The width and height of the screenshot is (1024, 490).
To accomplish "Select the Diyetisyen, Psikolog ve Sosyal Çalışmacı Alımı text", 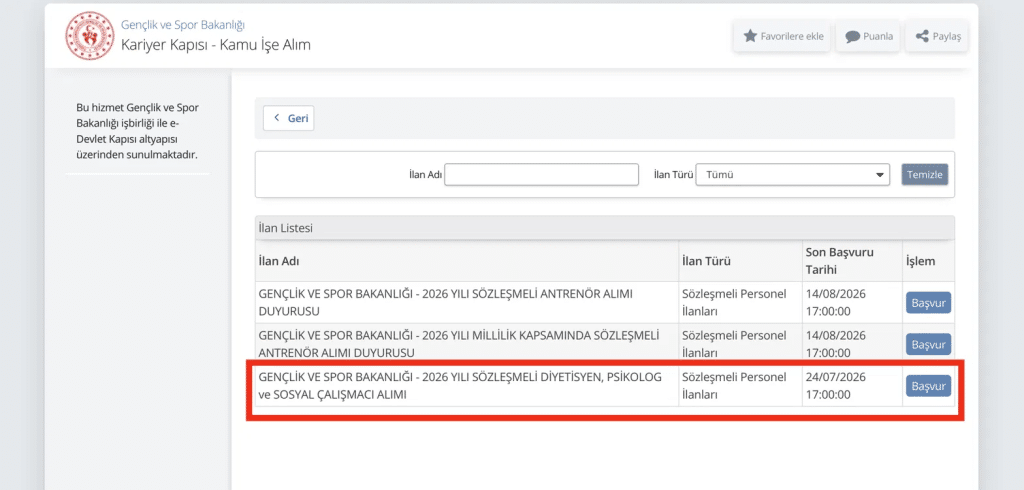I will pos(460,385).
